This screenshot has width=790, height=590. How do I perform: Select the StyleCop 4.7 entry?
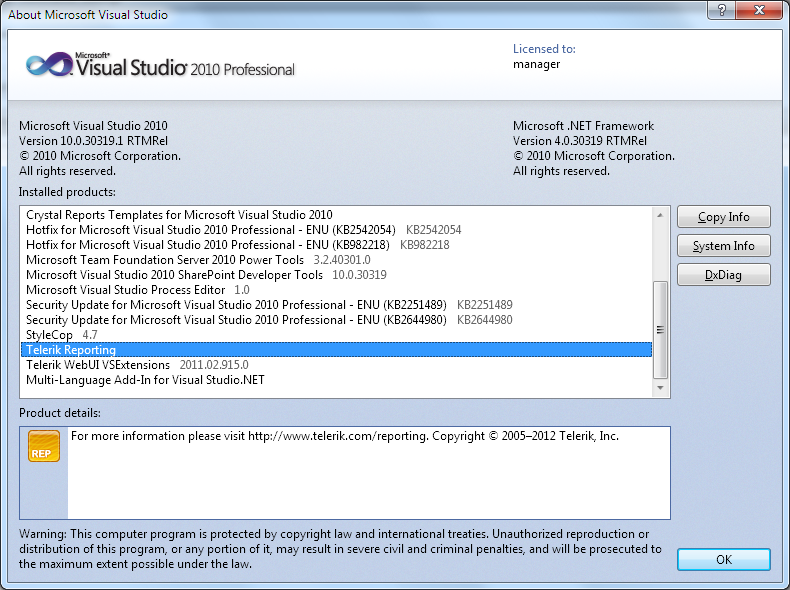[x=336, y=335]
